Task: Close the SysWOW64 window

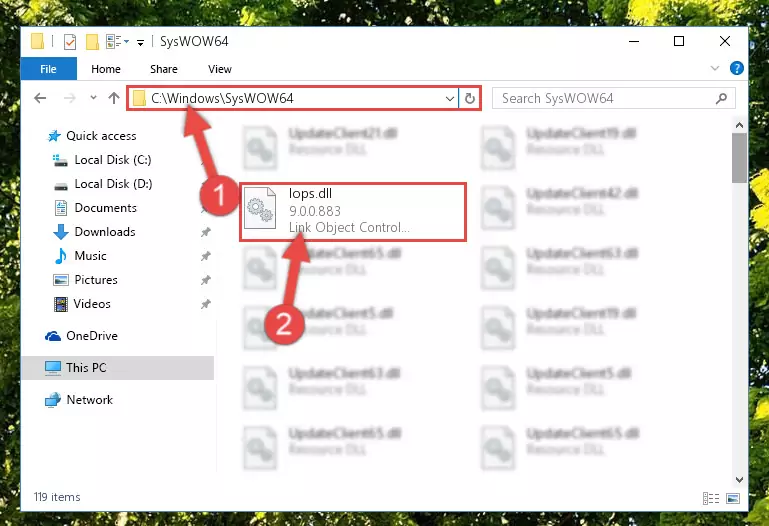Action: coord(724,41)
